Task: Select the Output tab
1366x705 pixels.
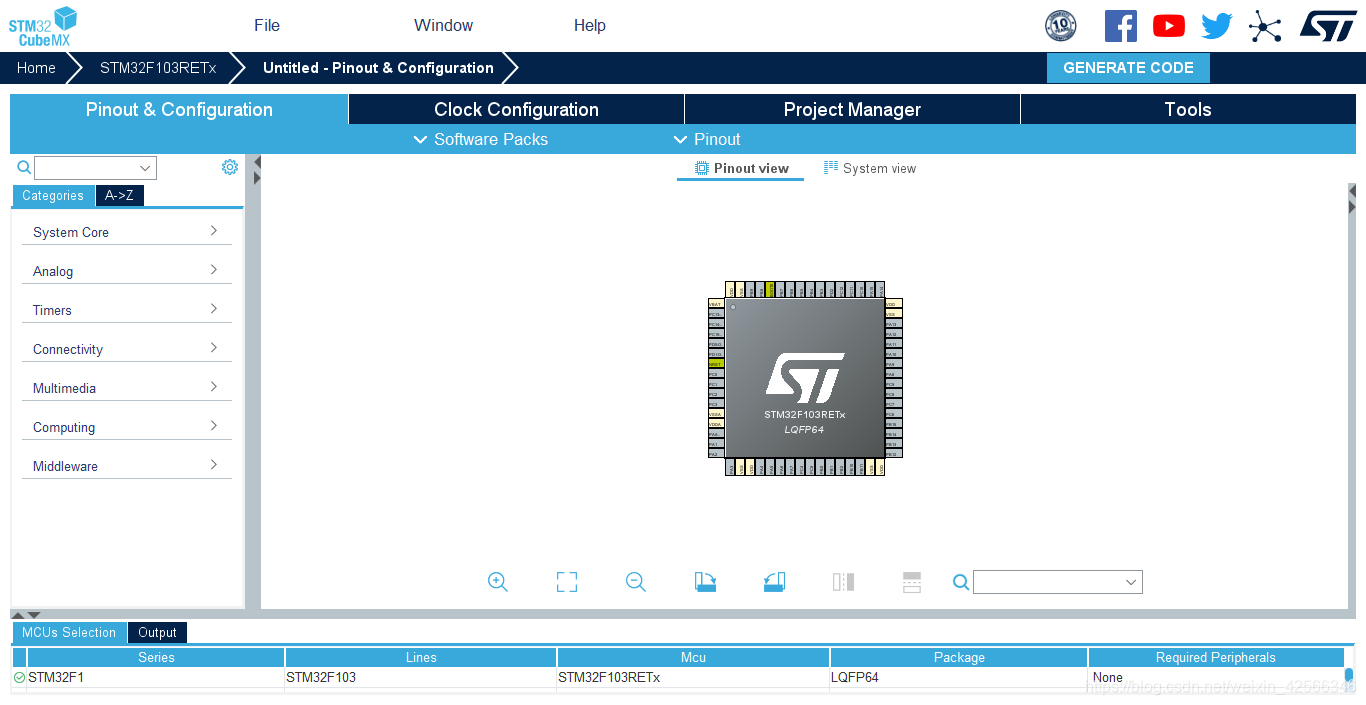Action: tap(157, 632)
